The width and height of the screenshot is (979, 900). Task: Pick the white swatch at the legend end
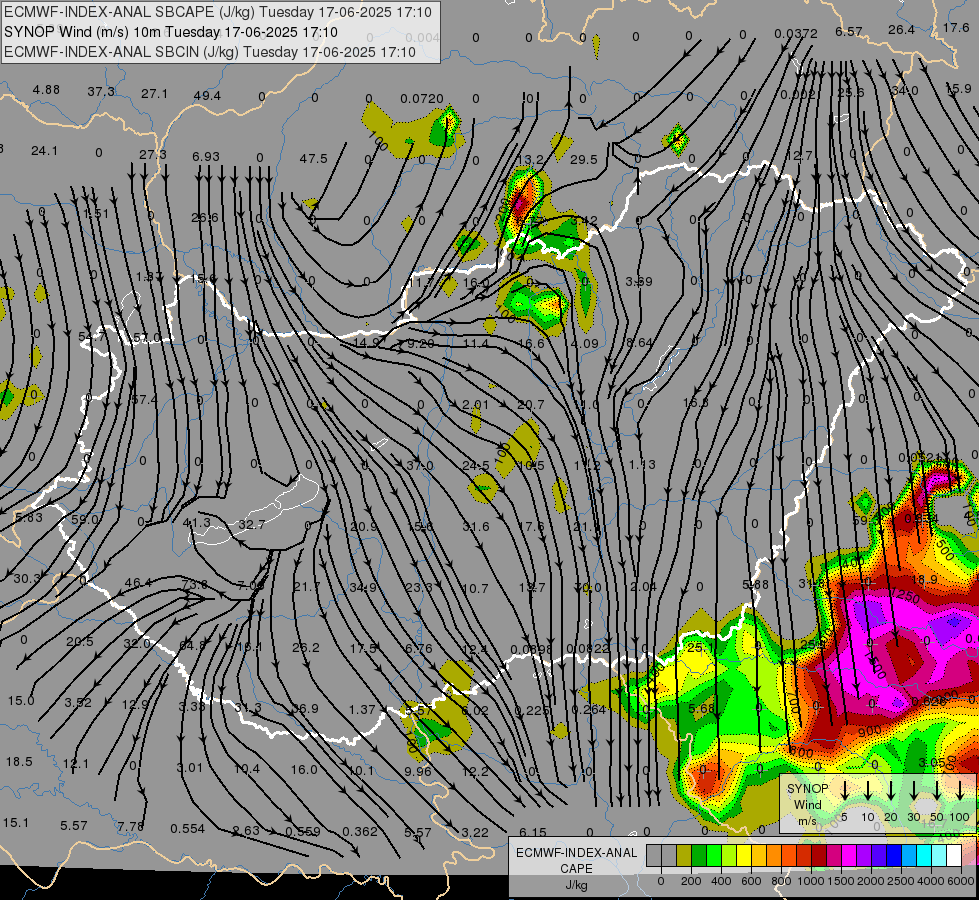(953, 855)
